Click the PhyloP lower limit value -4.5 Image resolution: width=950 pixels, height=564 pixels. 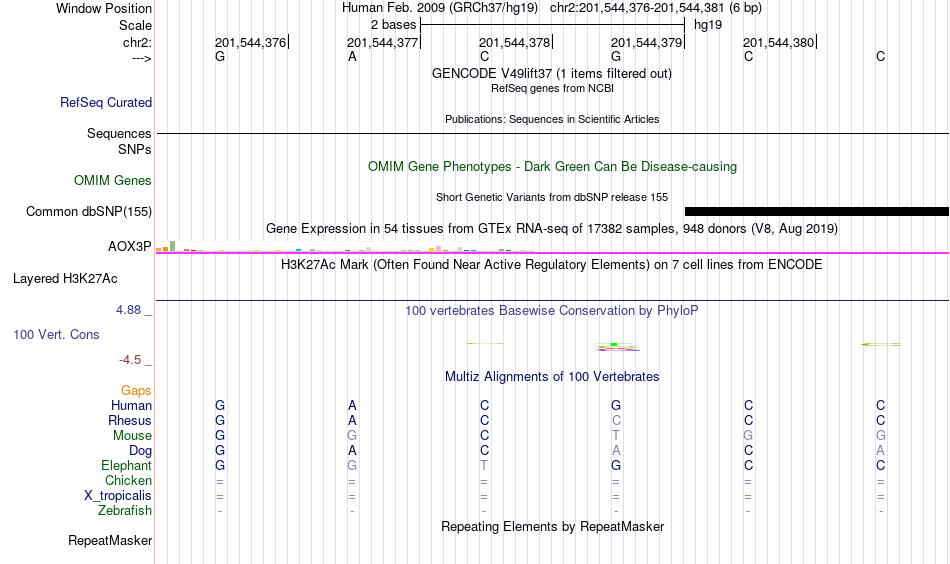[130, 360]
